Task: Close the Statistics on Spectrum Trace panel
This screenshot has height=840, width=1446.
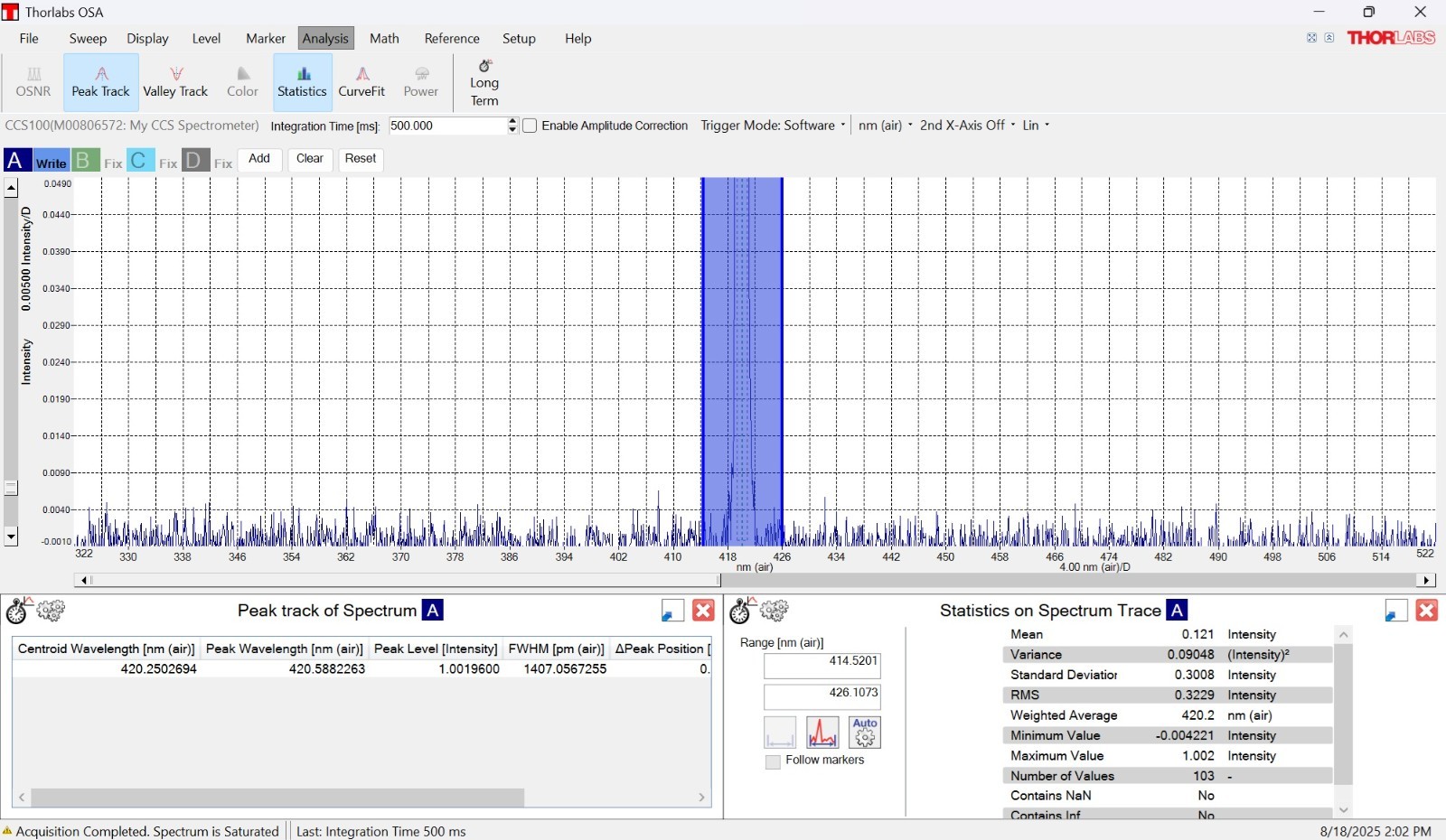Action: click(1426, 611)
